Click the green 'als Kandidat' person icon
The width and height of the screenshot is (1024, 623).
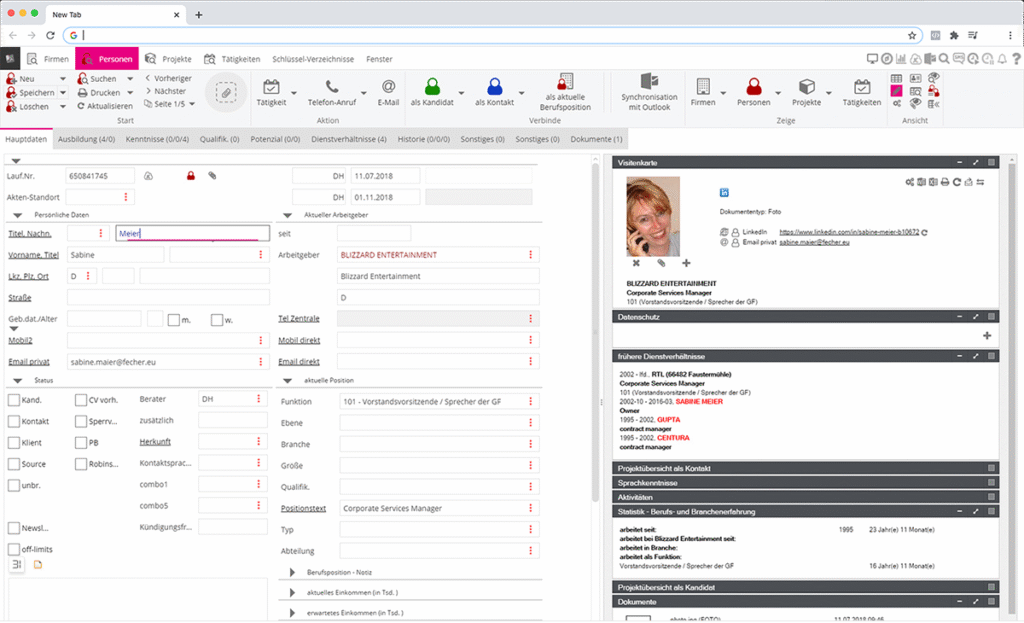click(432, 86)
